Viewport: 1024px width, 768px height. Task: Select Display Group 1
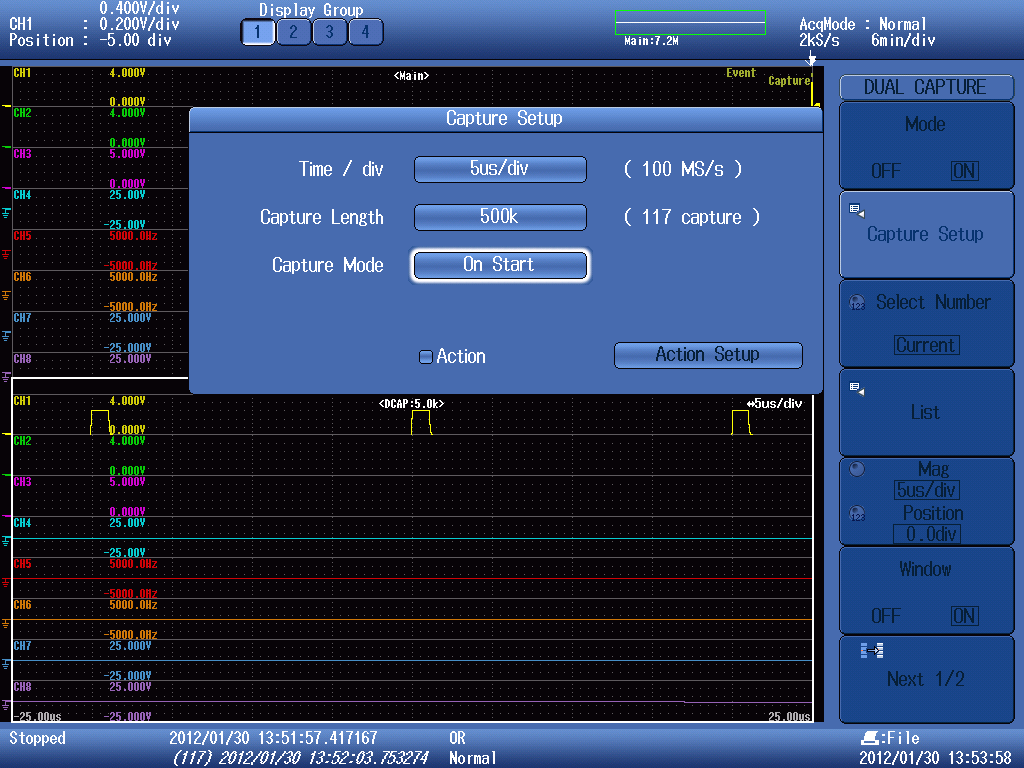click(257, 32)
